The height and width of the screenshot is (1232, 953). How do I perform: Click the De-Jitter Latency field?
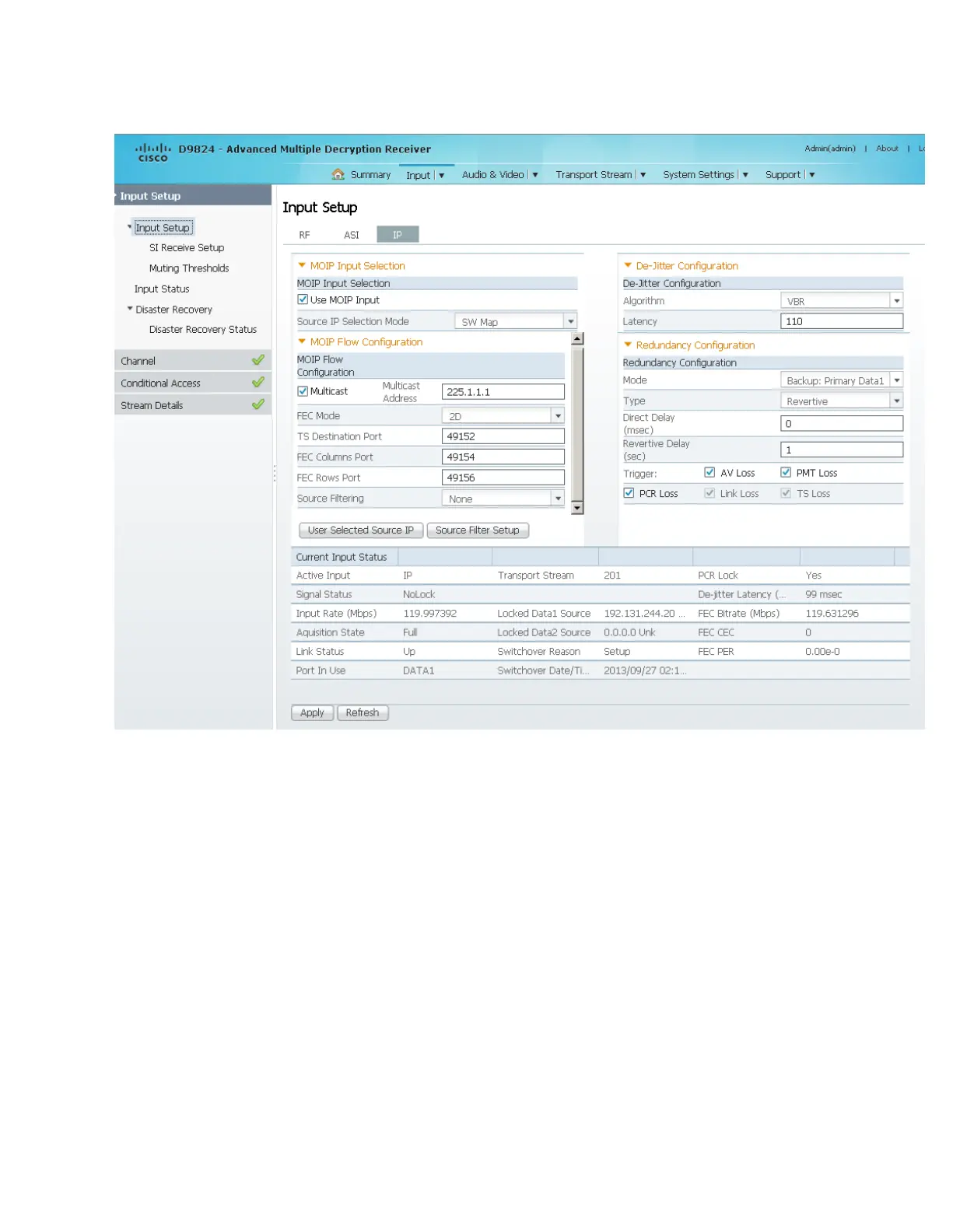tap(842, 321)
